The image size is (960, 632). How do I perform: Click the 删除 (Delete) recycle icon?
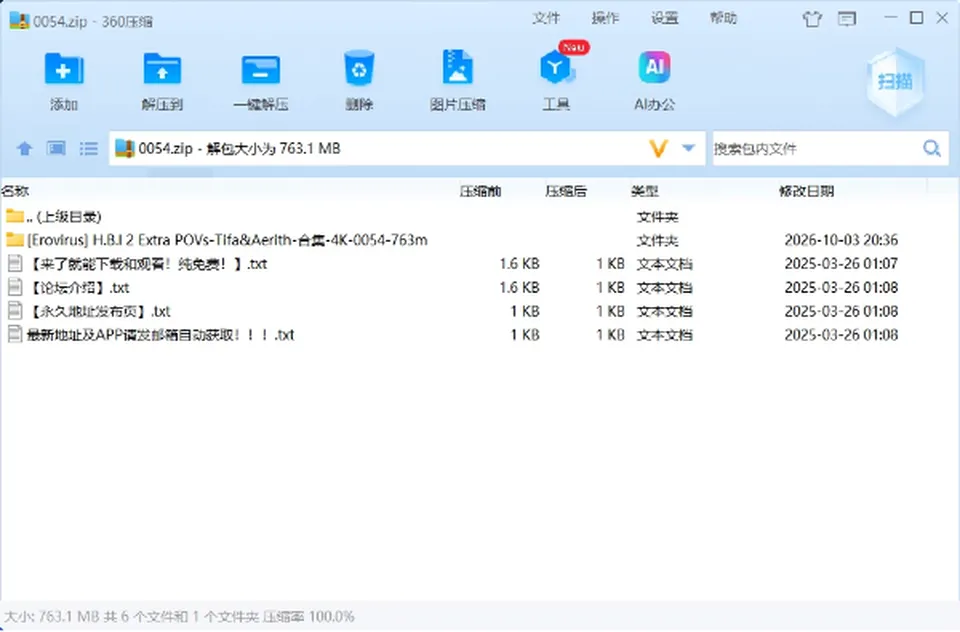(x=359, y=69)
